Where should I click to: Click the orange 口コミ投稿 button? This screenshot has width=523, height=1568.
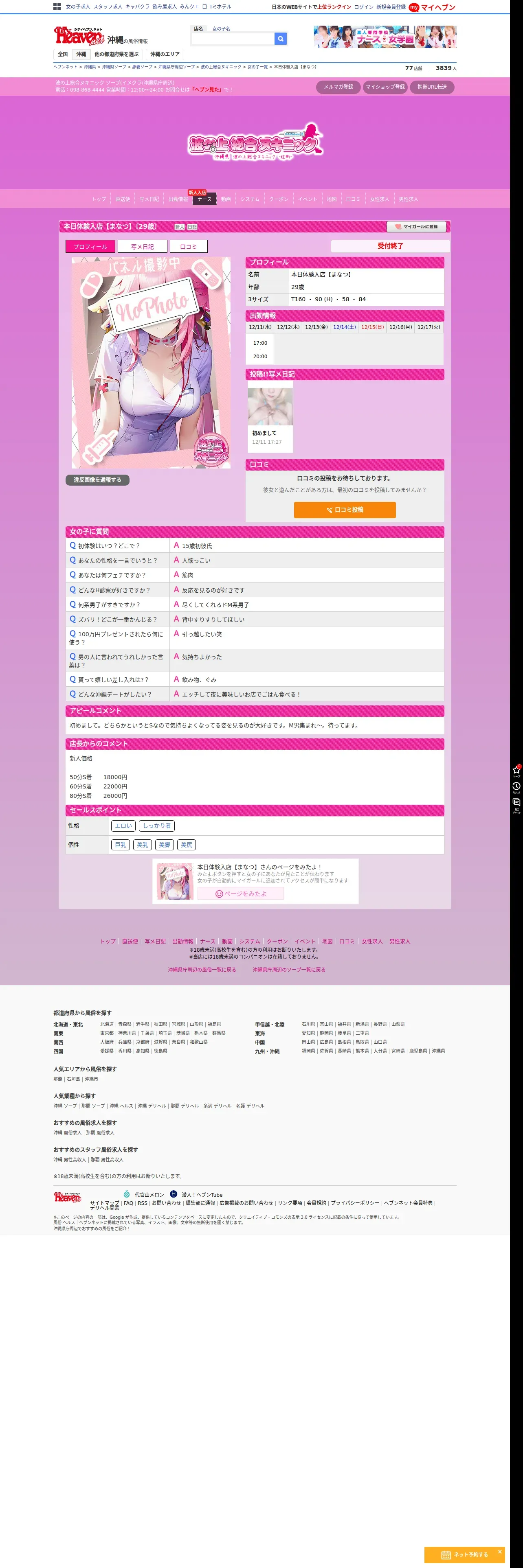(345, 510)
